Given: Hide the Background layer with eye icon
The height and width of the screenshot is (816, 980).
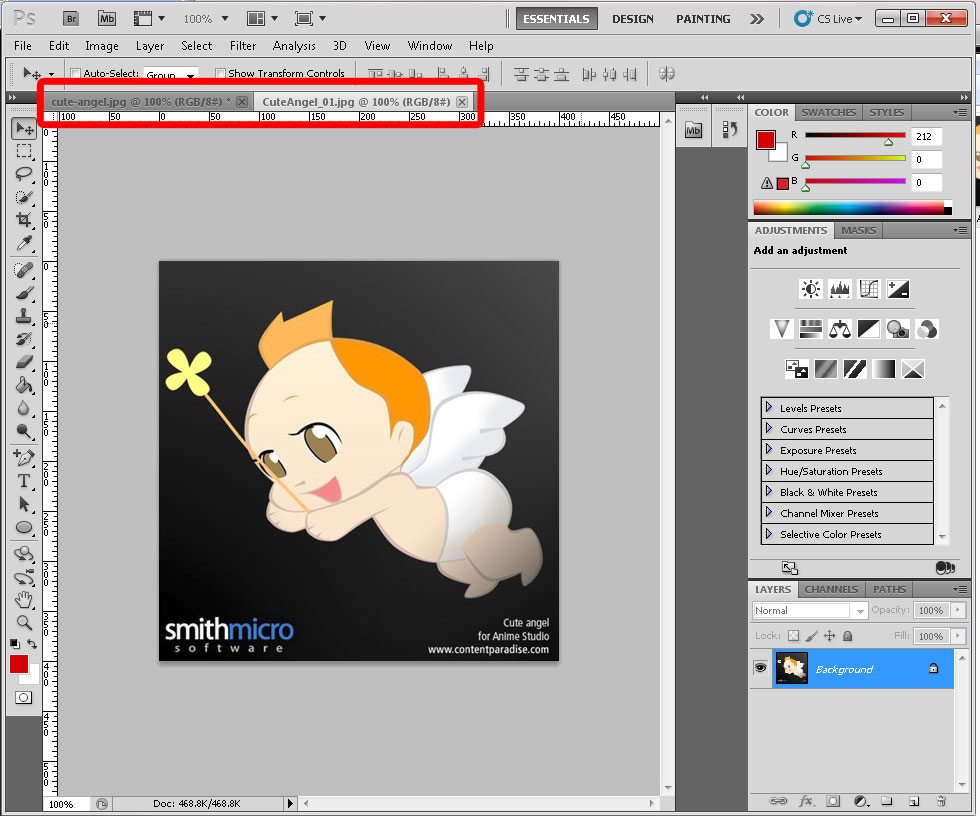Looking at the screenshot, I should [760, 668].
